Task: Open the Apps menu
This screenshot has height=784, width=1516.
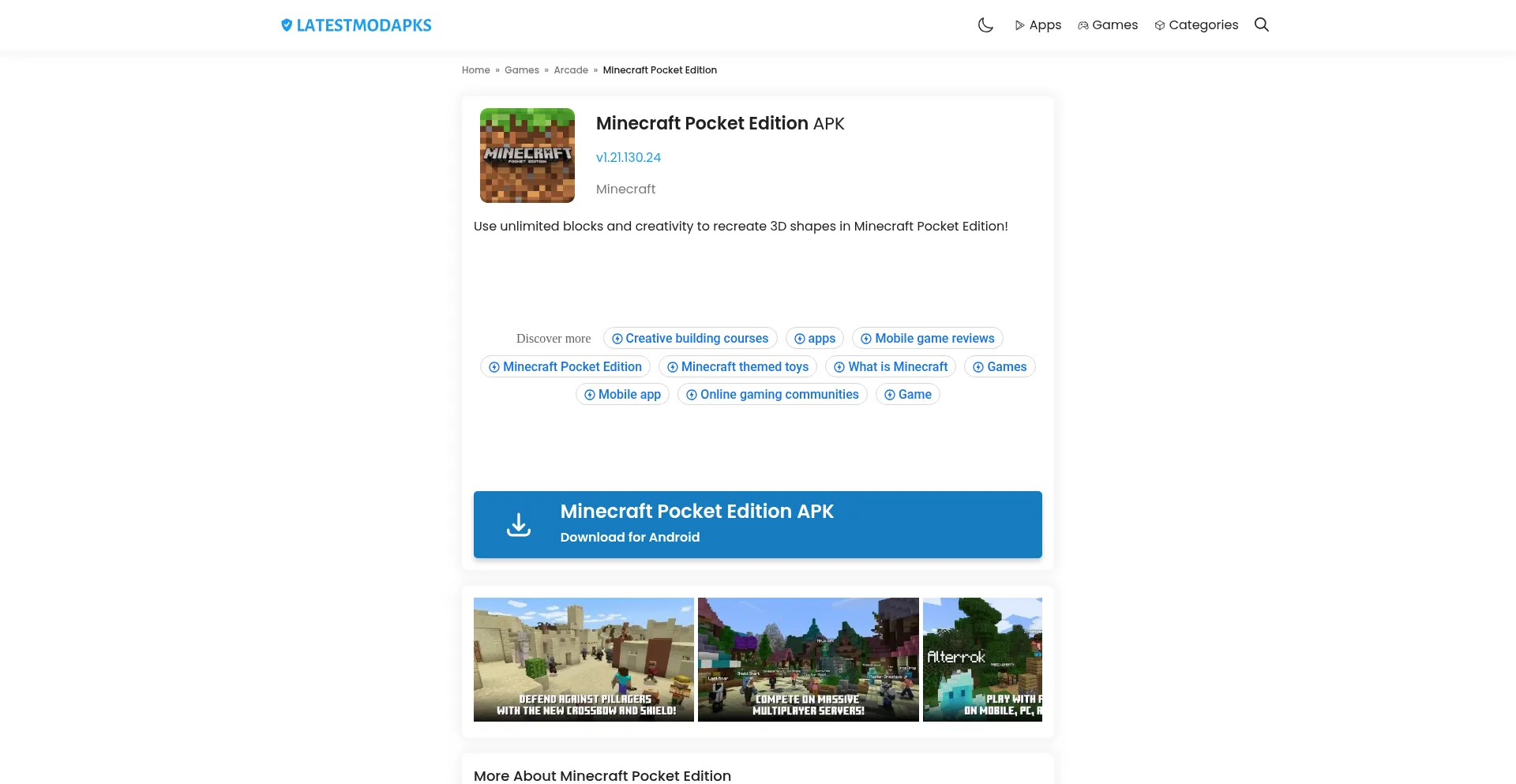Action: coord(1038,25)
